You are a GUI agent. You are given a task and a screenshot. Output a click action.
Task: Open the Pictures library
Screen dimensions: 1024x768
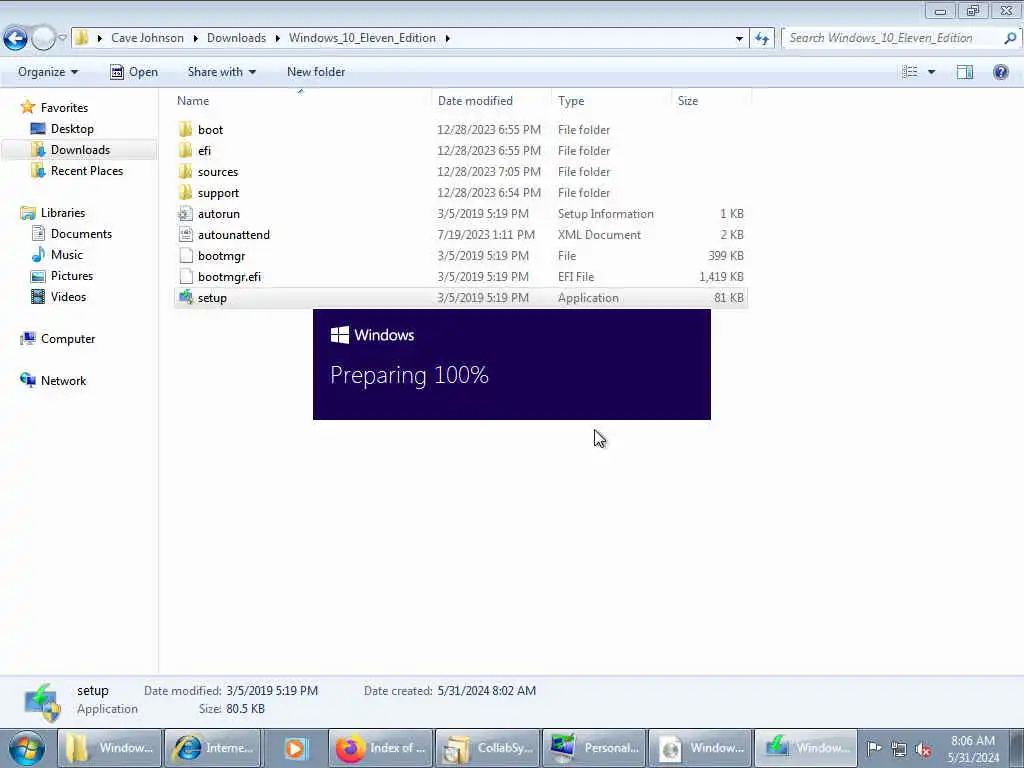72,276
